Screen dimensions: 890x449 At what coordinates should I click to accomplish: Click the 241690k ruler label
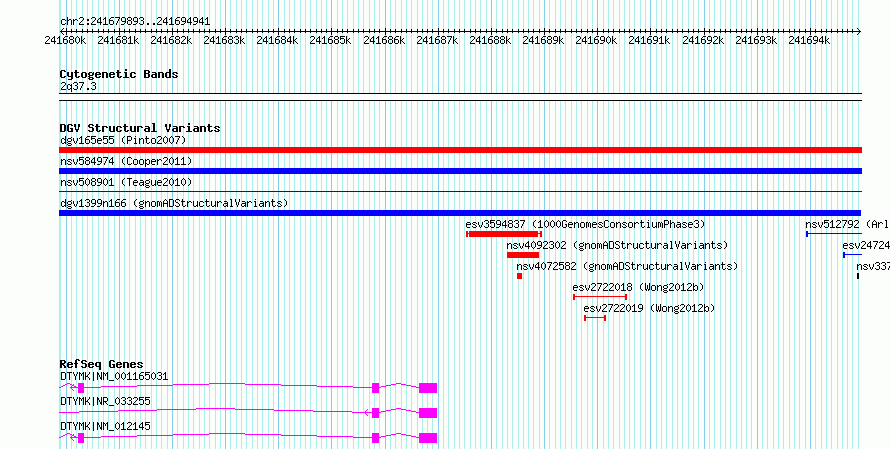[x=596, y=40]
